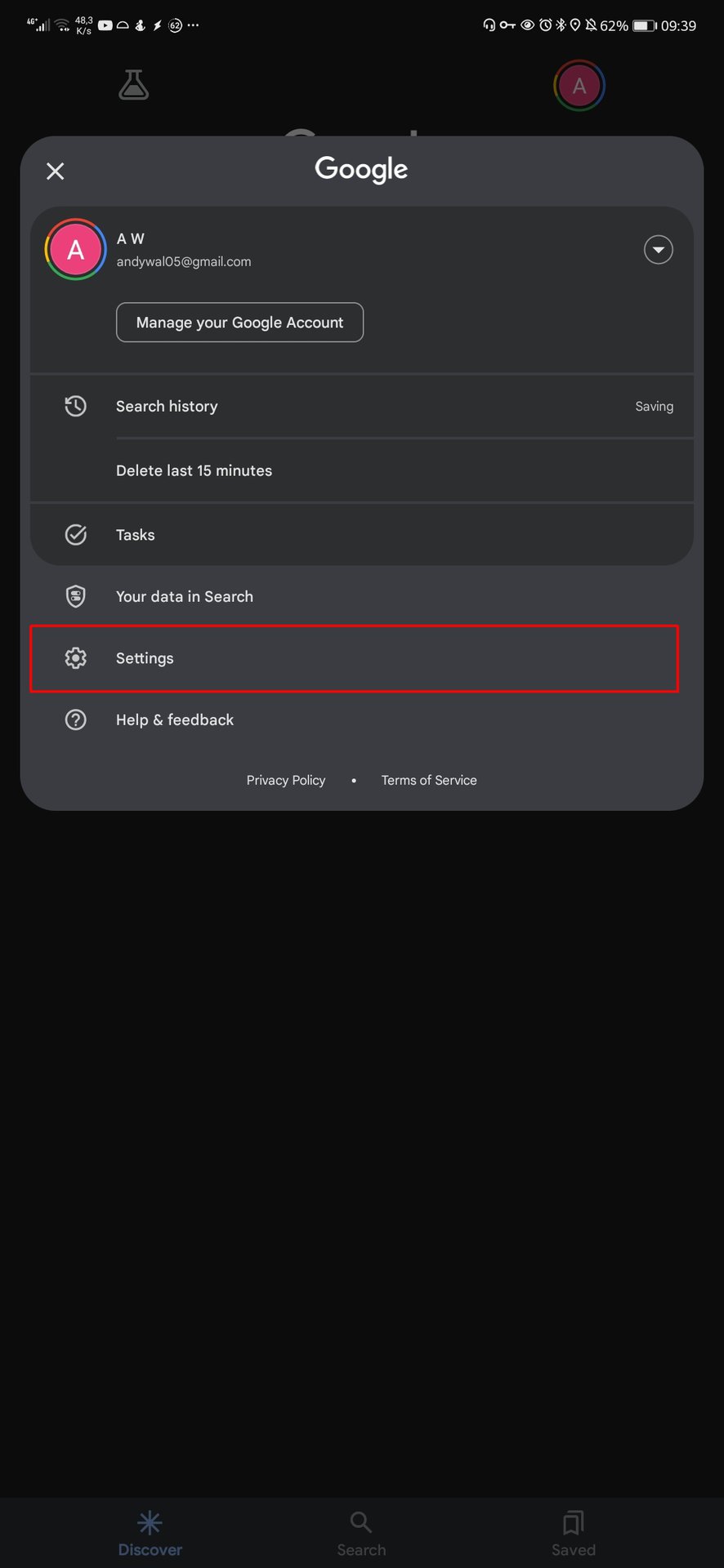Close the Google account menu

[55, 171]
